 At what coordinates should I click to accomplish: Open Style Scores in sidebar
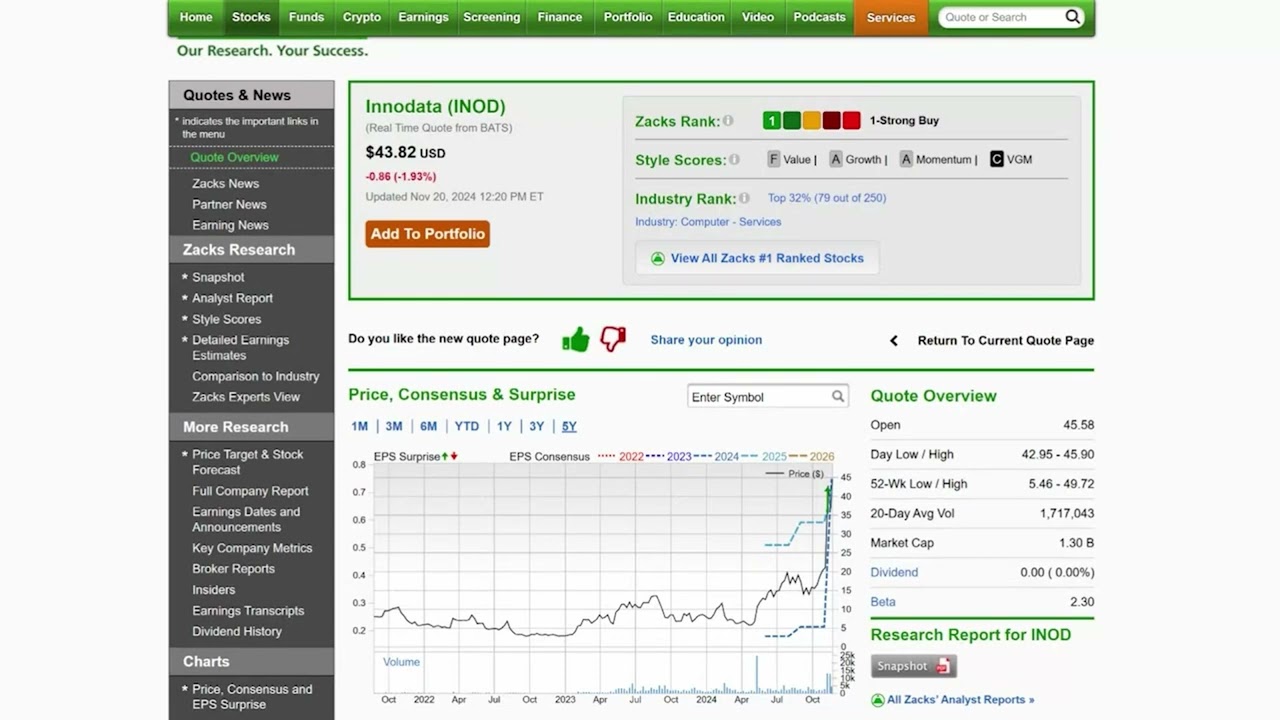[x=227, y=320]
